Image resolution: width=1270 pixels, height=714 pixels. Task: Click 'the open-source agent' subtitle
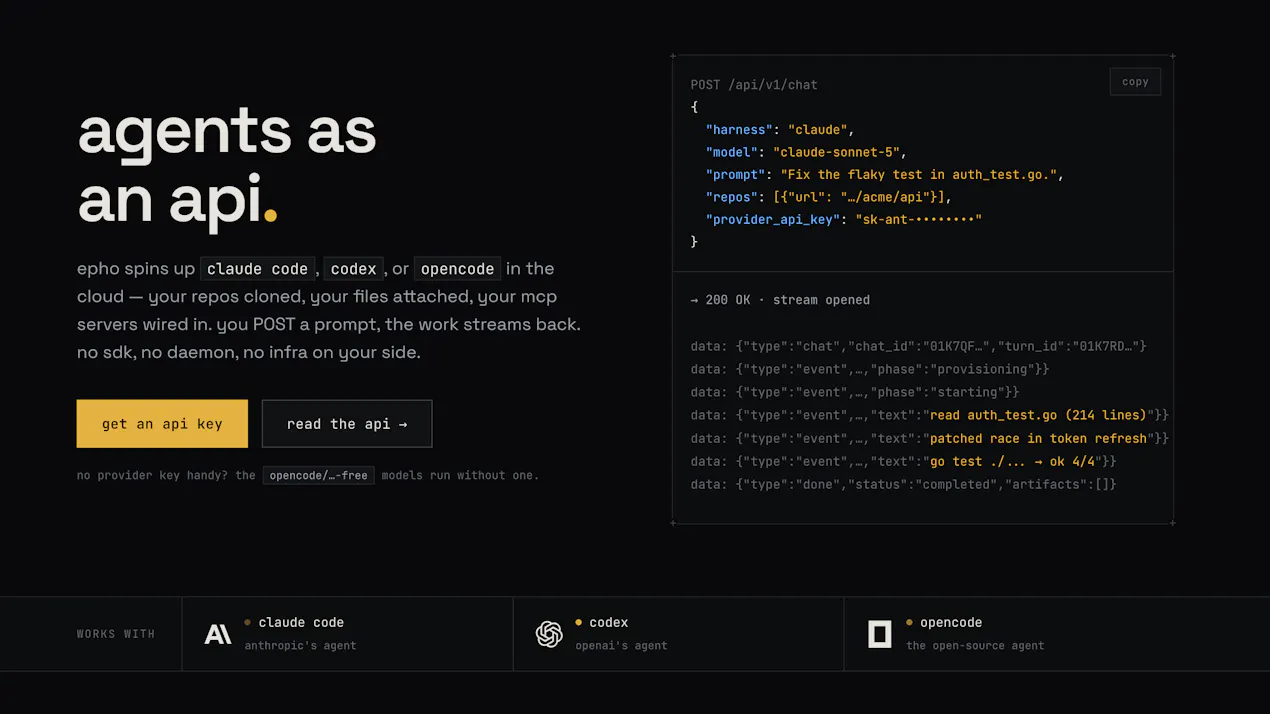(x=975, y=646)
